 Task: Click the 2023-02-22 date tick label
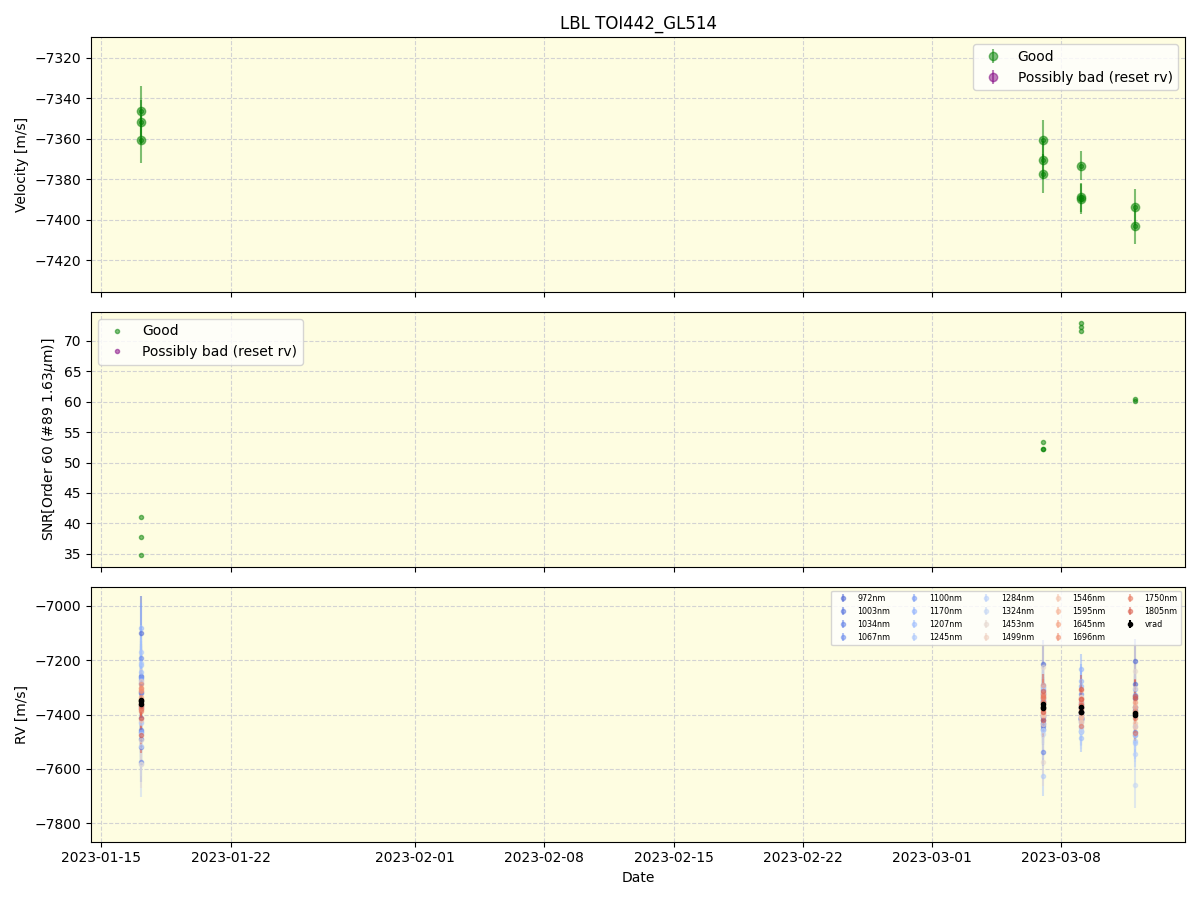pos(803,857)
